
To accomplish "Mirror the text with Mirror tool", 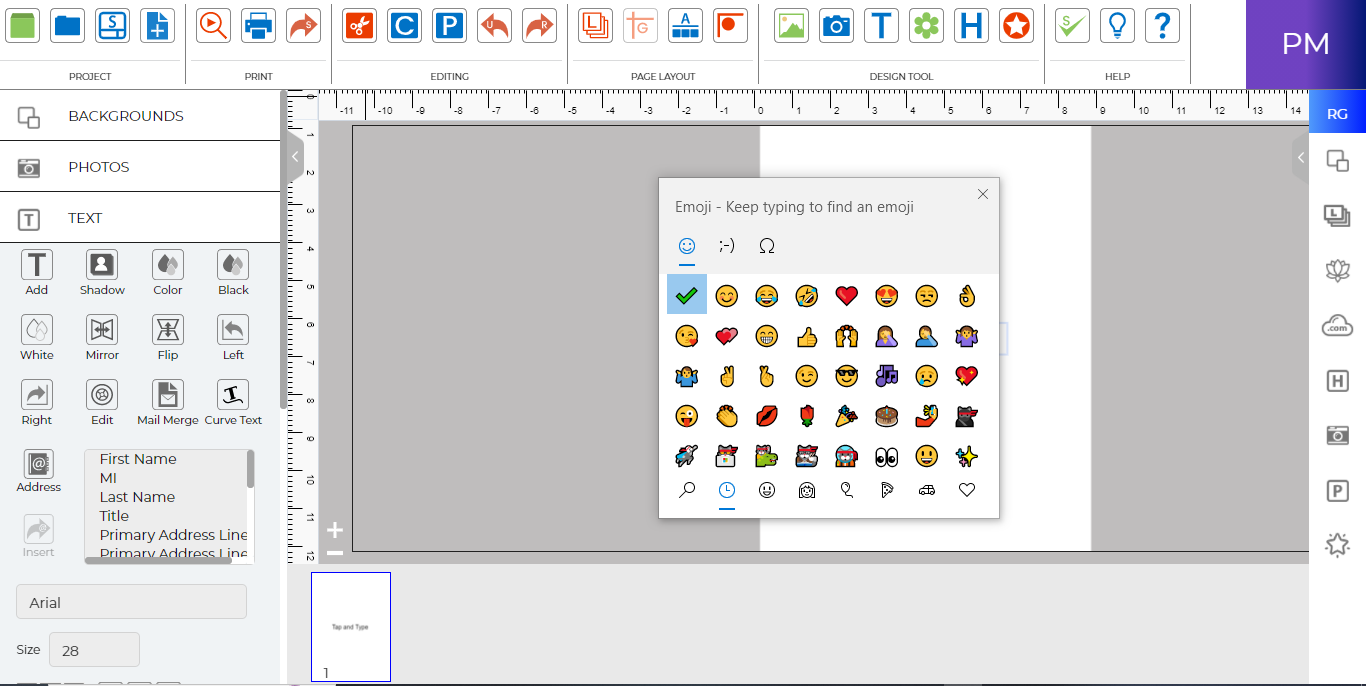I will pos(102,338).
